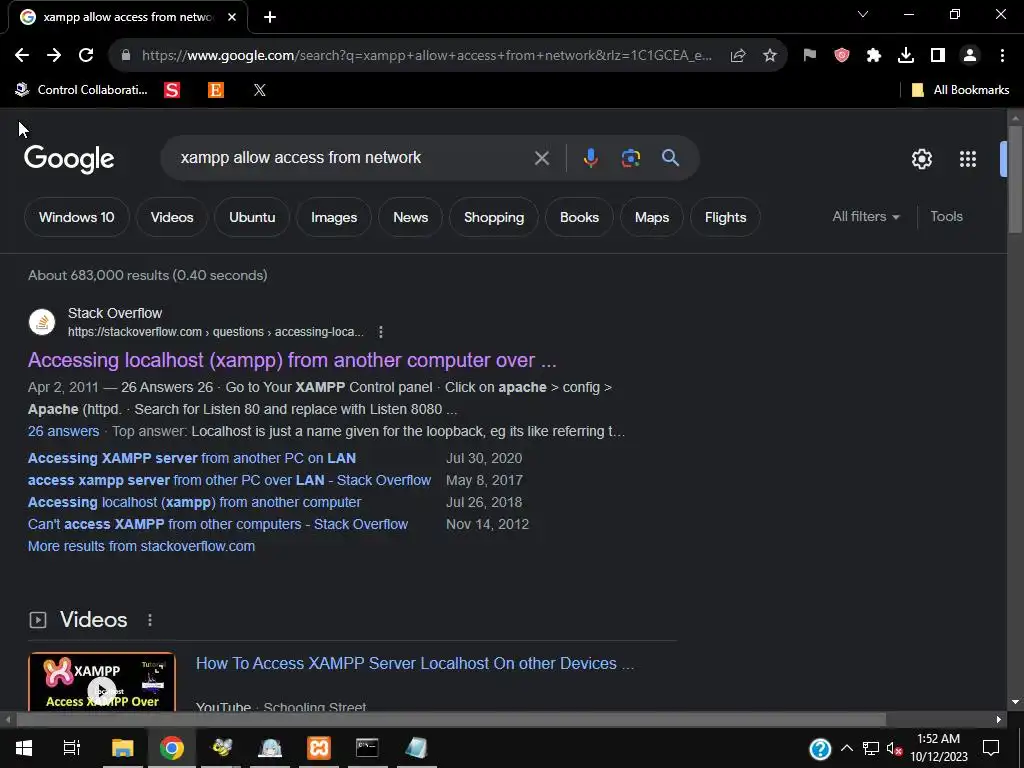The height and width of the screenshot is (768, 1024).
Task: Select the Books filter chip
Action: tap(579, 217)
